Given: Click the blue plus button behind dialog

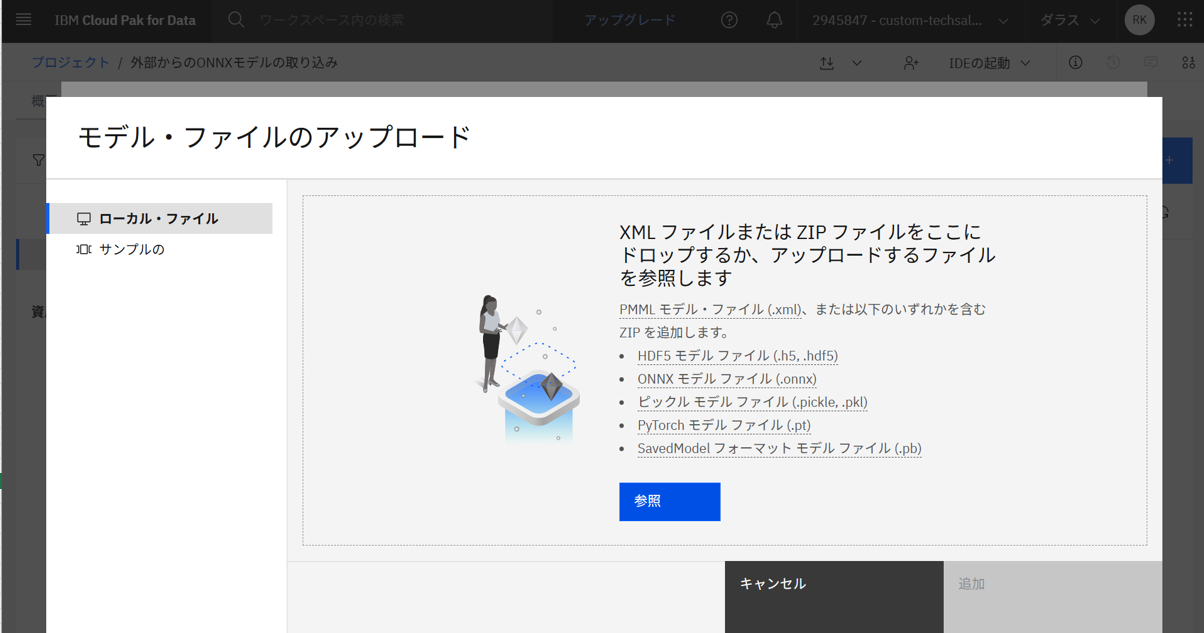Looking at the screenshot, I should click(1177, 160).
